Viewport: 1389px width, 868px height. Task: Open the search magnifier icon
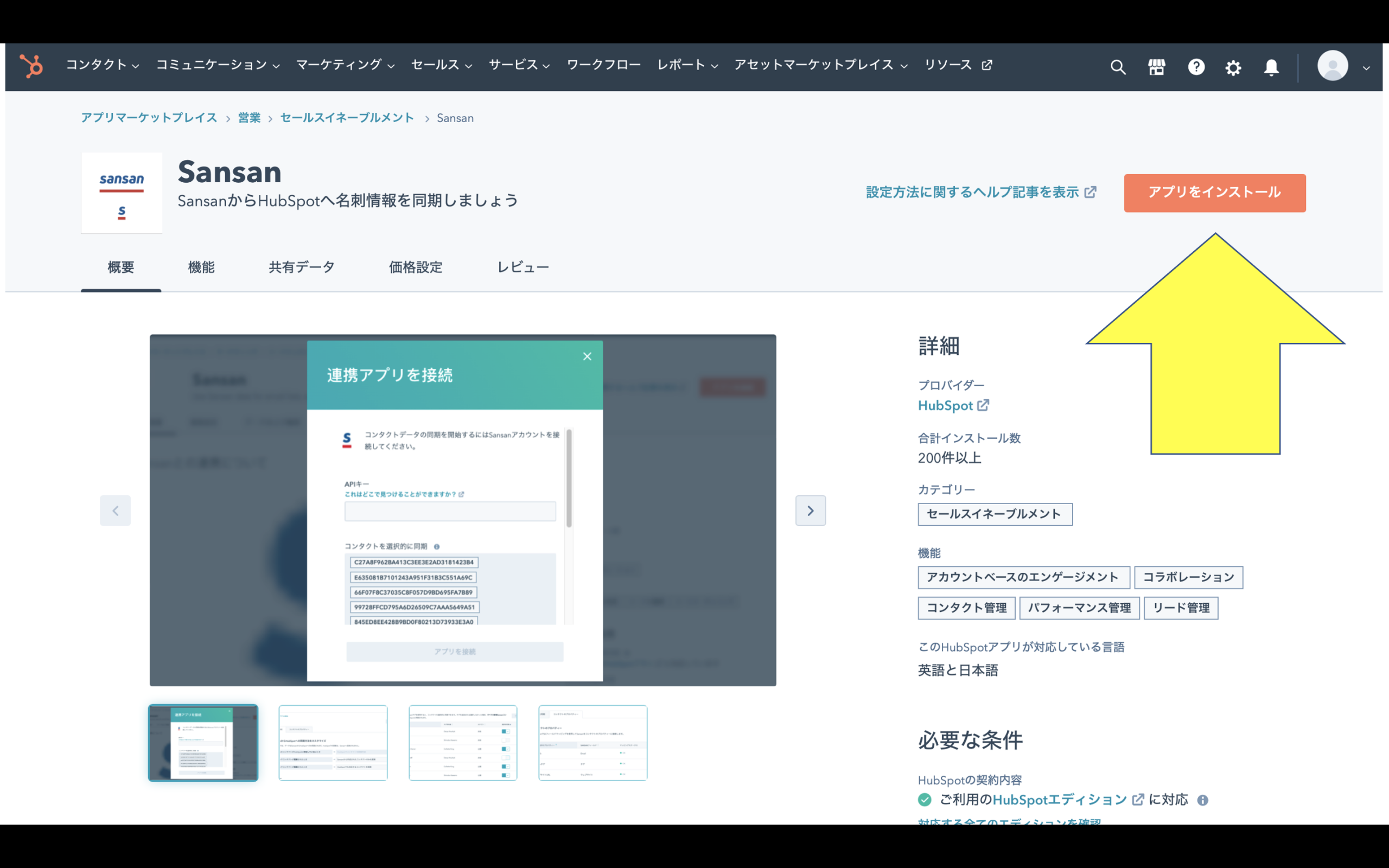click(x=1118, y=67)
